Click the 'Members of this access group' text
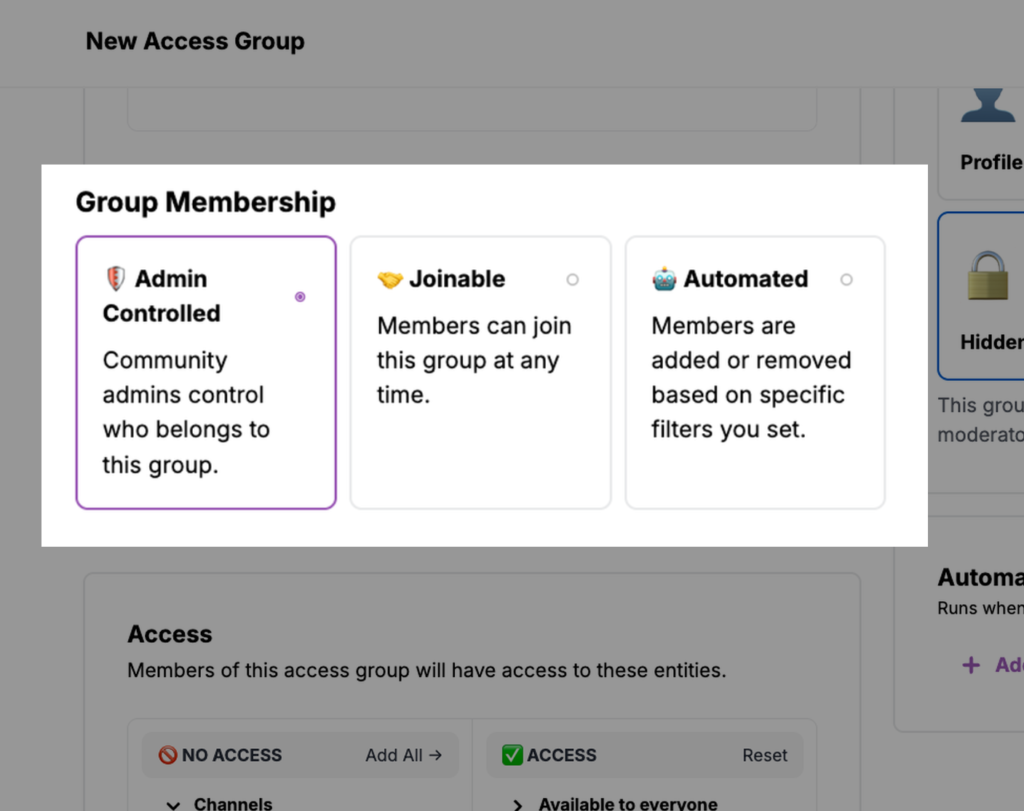This screenshot has height=811, width=1024. (x=426, y=670)
